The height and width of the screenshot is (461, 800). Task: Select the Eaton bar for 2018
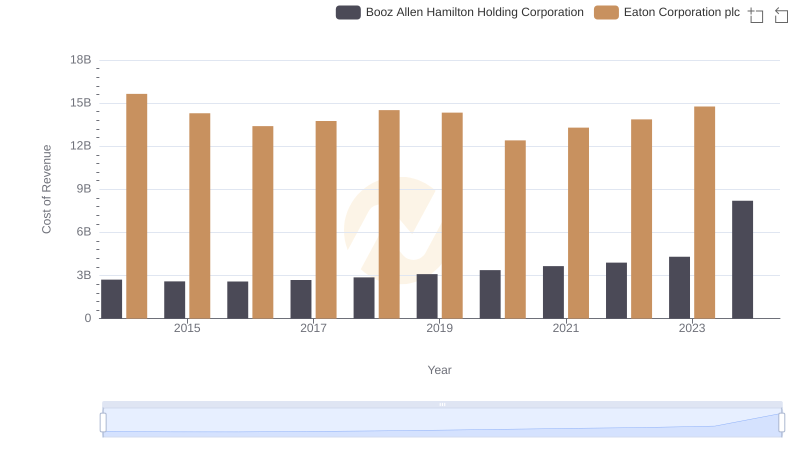click(x=389, y=214)
